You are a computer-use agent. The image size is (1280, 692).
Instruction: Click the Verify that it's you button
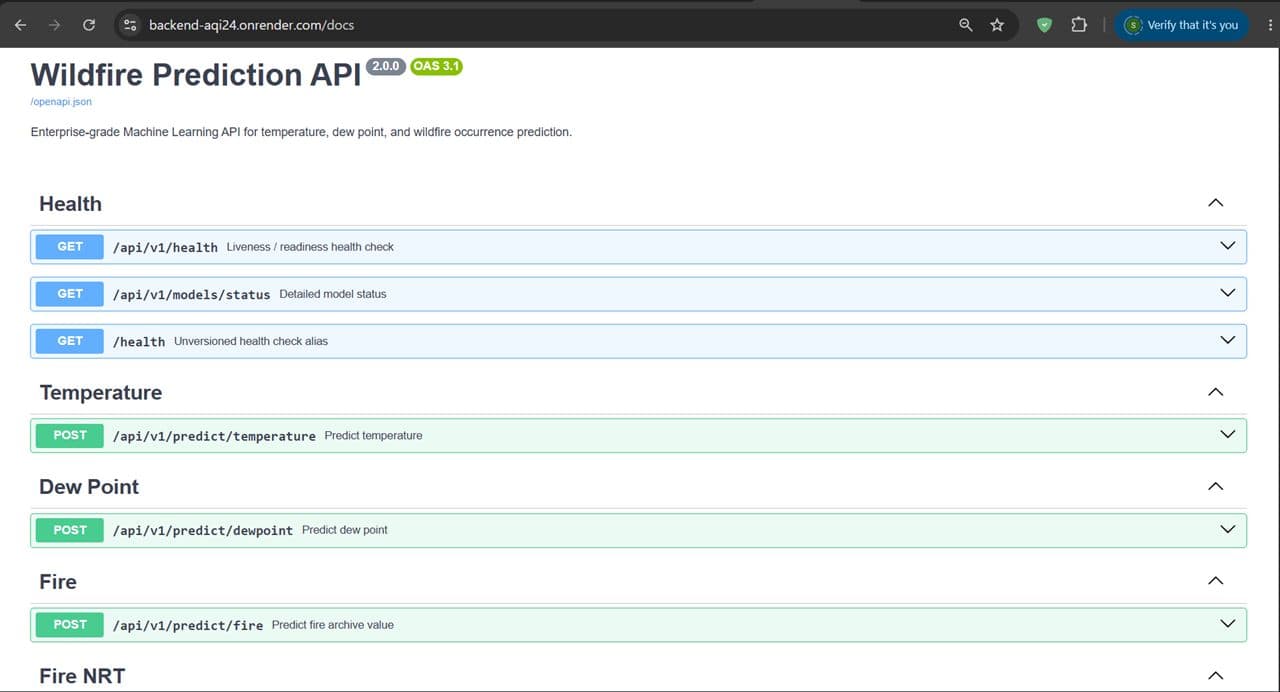(1182, 25)
